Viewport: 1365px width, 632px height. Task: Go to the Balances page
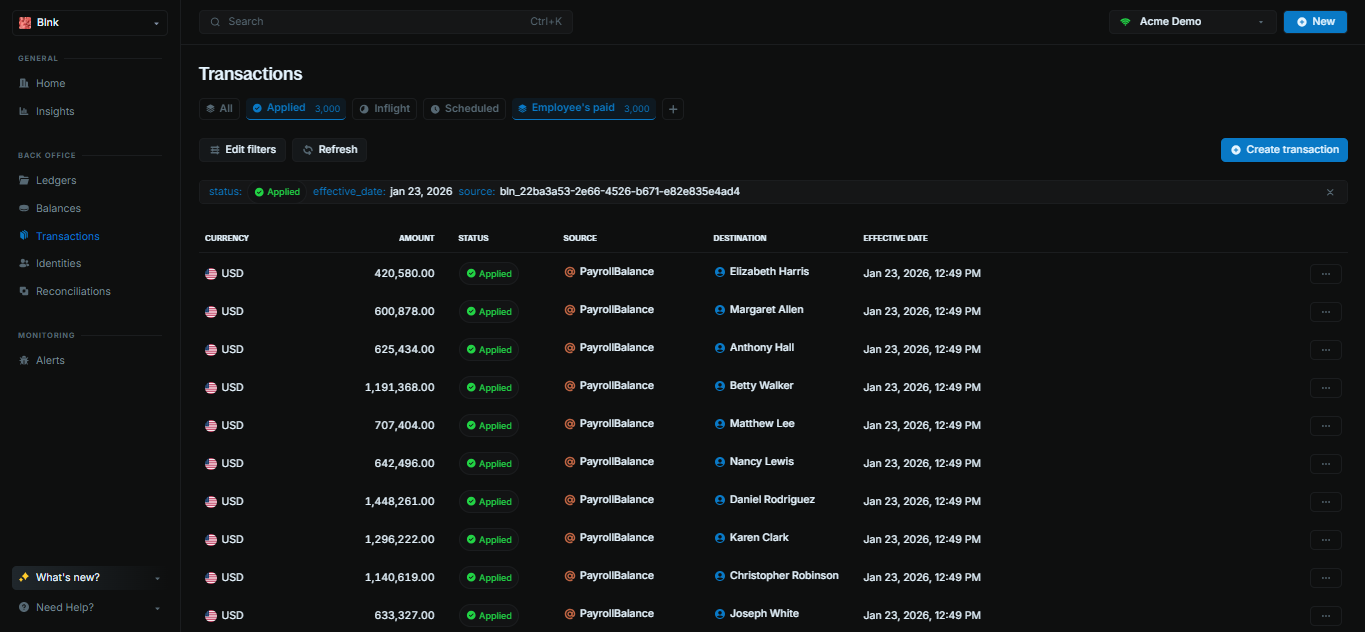(x=58, y=208)
